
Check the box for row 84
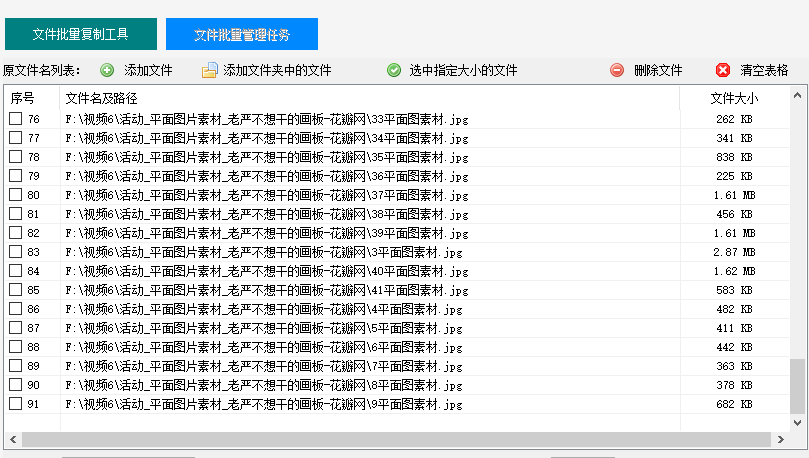15,271
